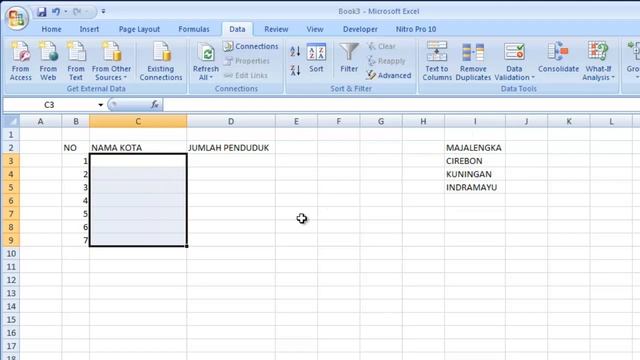Open workbook Connections
Image resolution: width=640 pixels, height=360 pixels.
click(251, 46)
